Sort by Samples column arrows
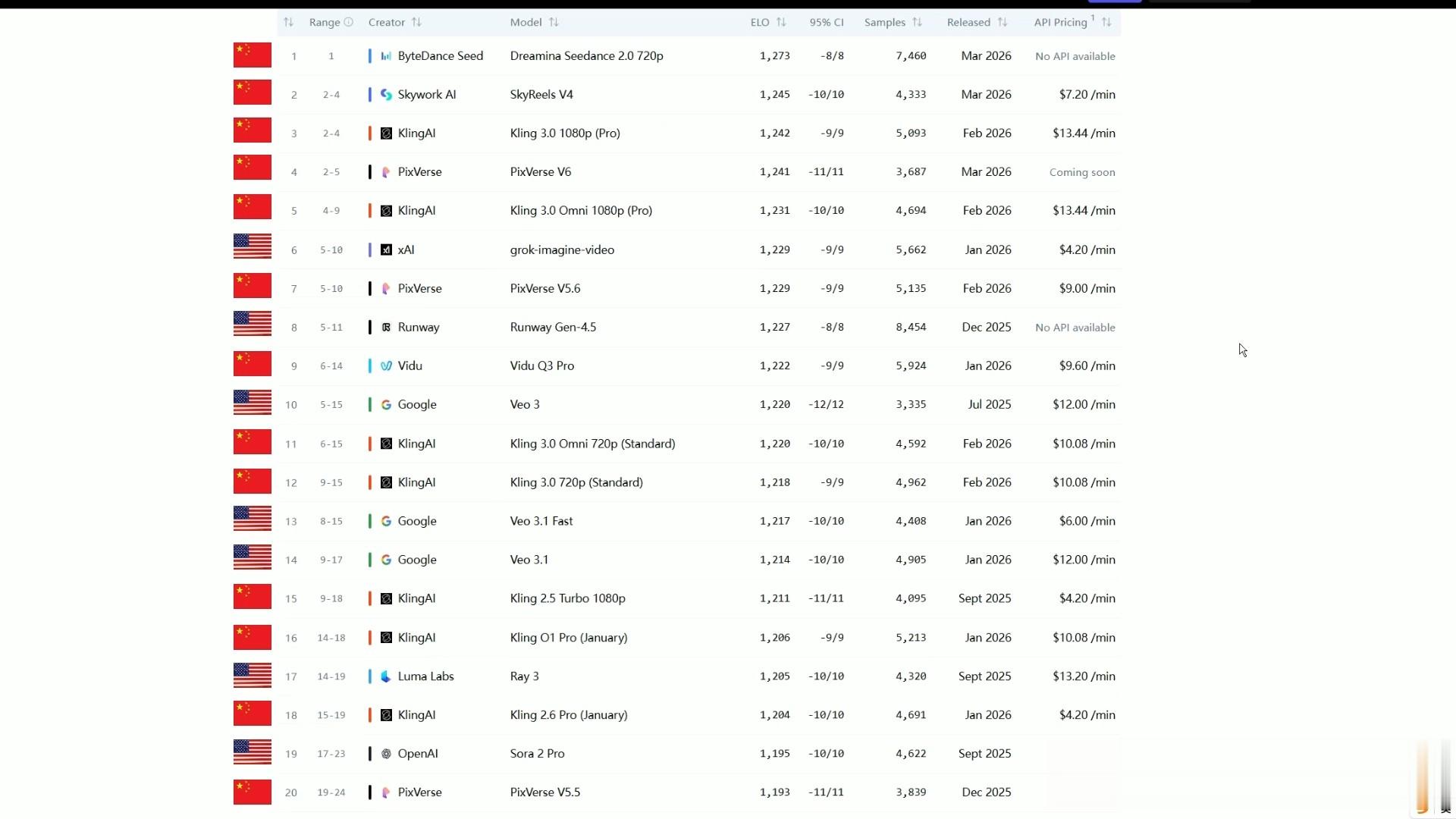The image size is (1456, 819). click(917, 22)
